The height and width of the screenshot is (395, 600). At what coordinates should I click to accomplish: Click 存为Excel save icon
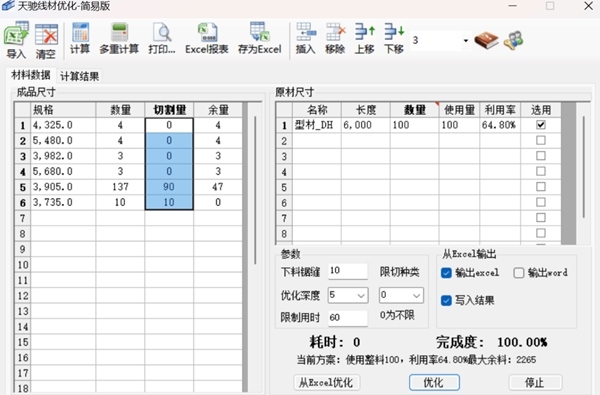coord(259,38)
